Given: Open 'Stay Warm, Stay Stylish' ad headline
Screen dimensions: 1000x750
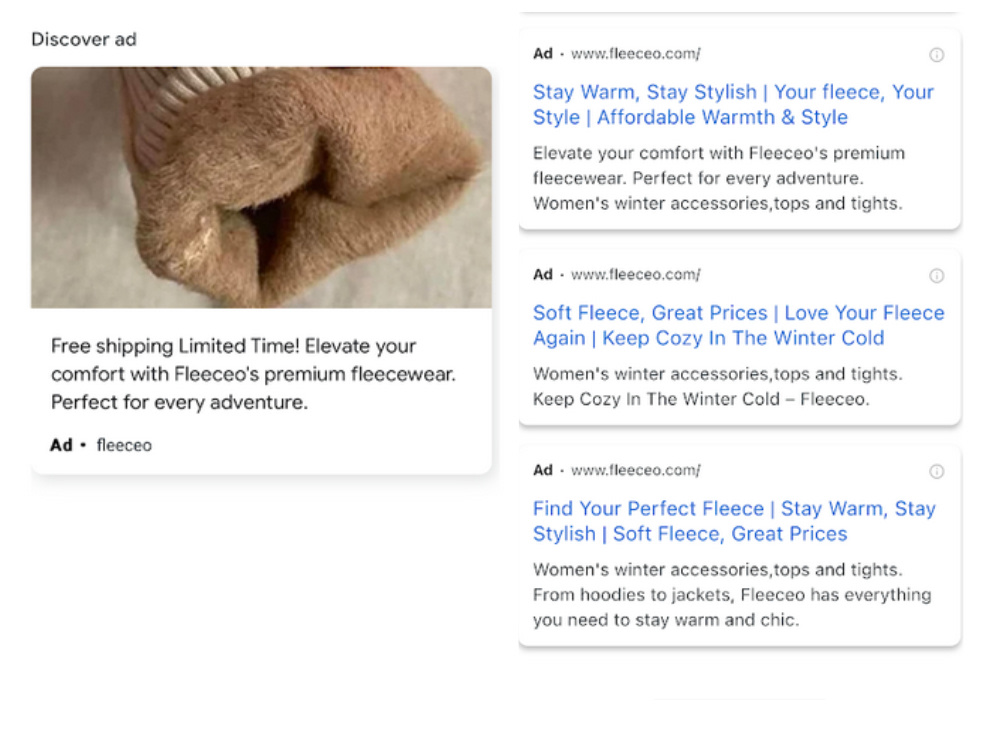Looking at the screenshot, I should tap(733, 105).
